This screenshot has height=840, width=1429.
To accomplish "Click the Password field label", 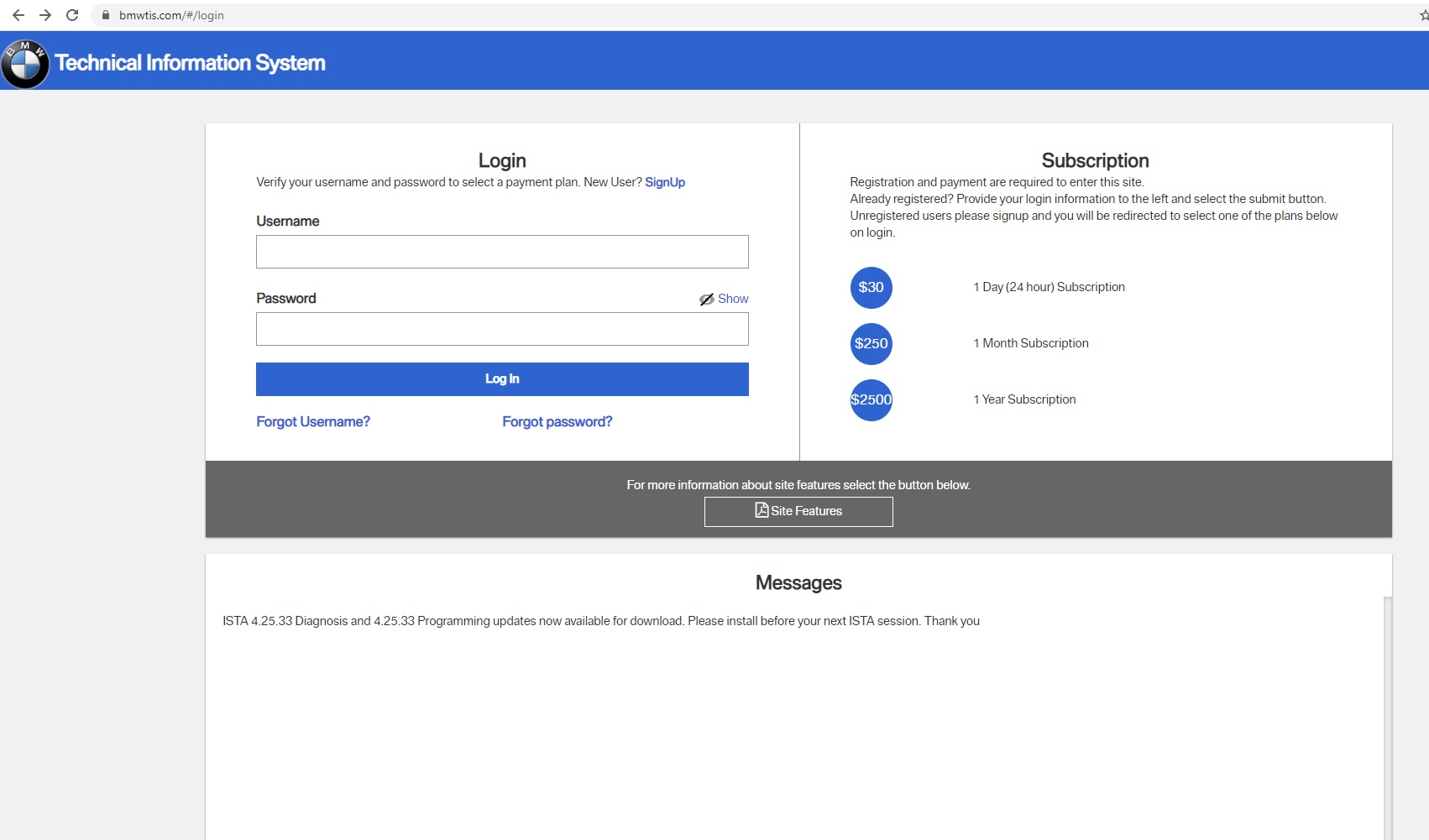I will coord(286,298).
